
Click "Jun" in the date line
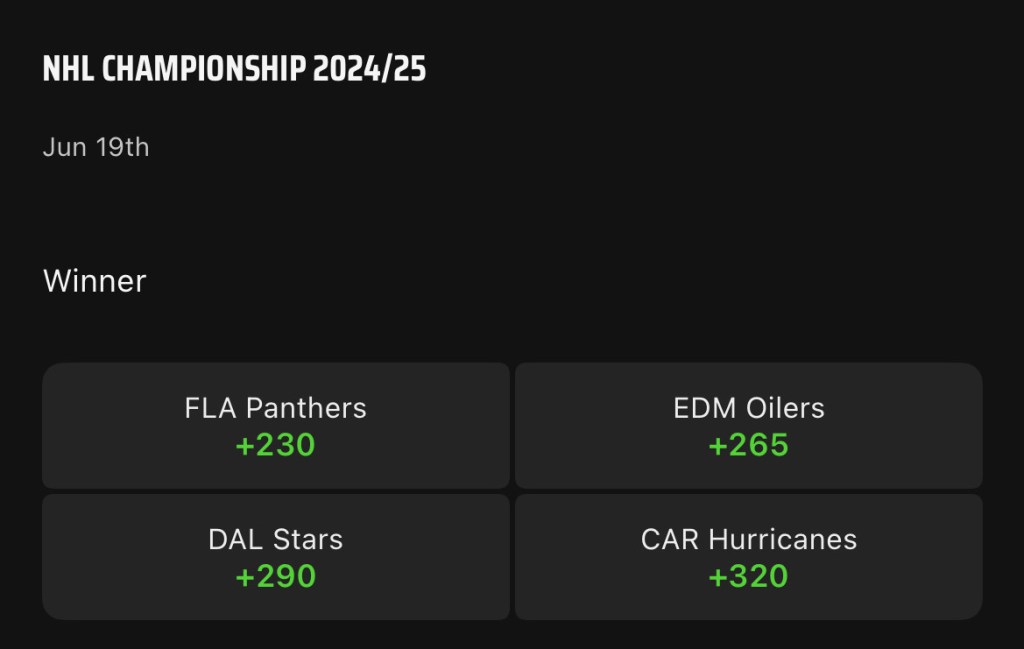[x=64, y=147]
